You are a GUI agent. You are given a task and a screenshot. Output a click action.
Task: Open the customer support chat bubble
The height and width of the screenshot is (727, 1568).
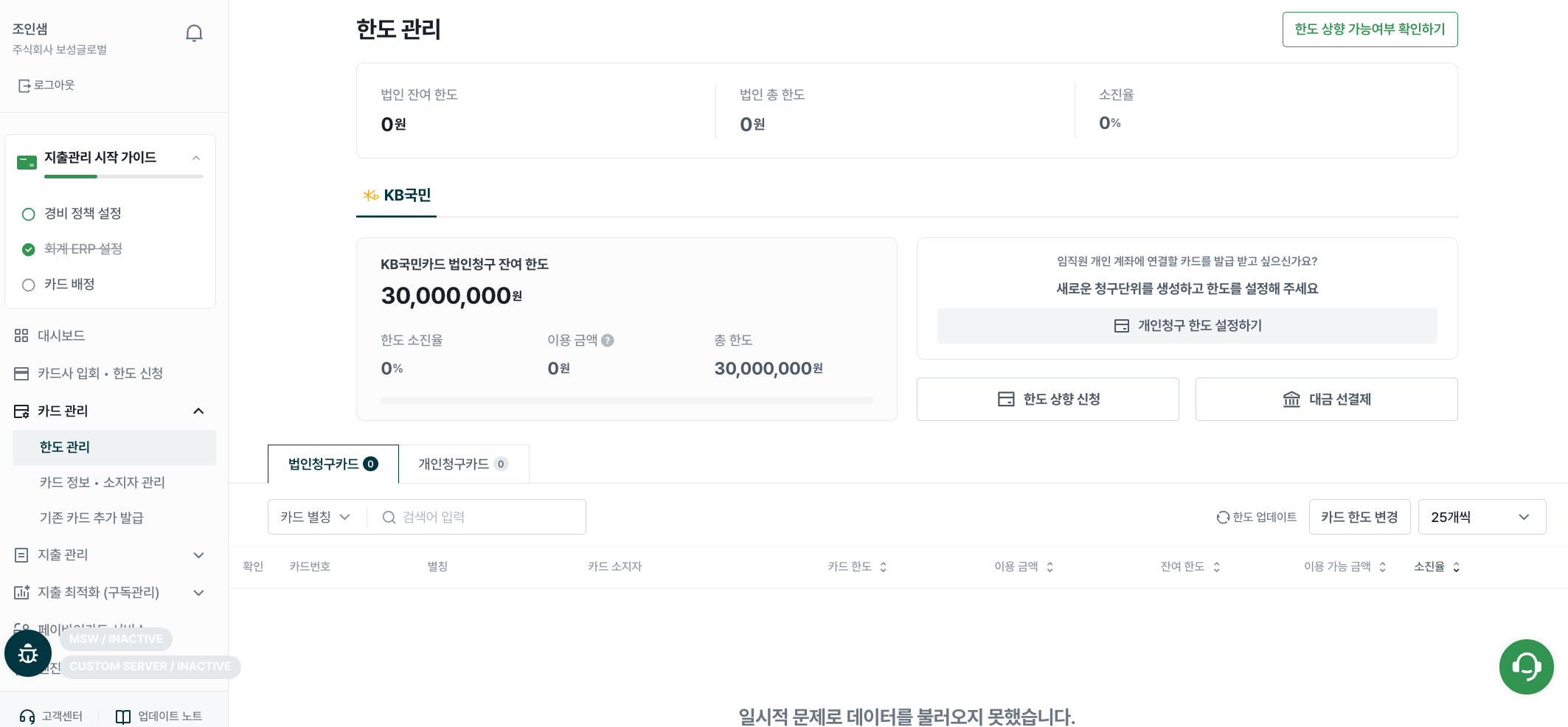(1526, 667)
